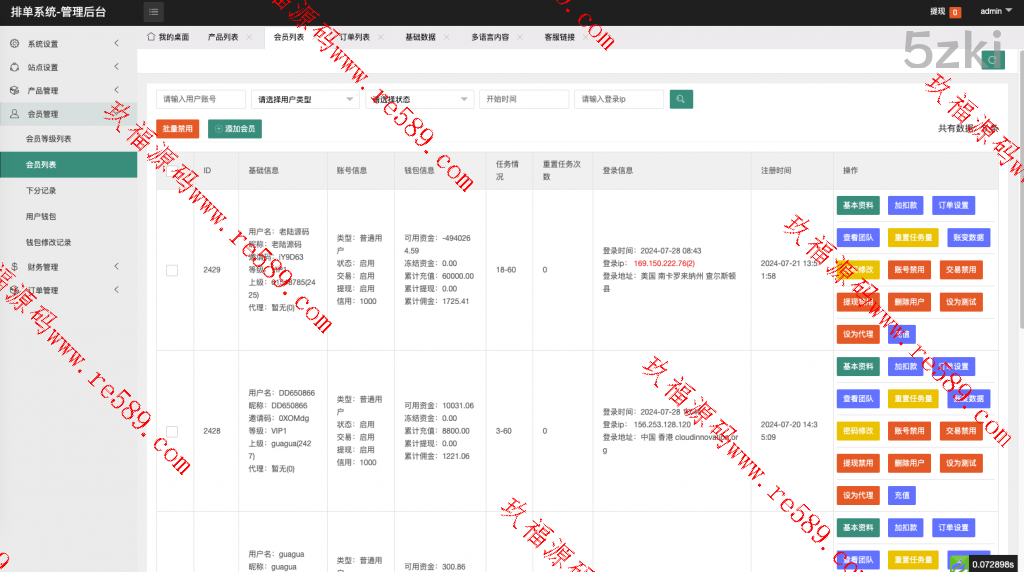Click the 系统设置 gear icon in sidebar
Viewport: 1024px width, 572px height.
[x=14, y=44]
